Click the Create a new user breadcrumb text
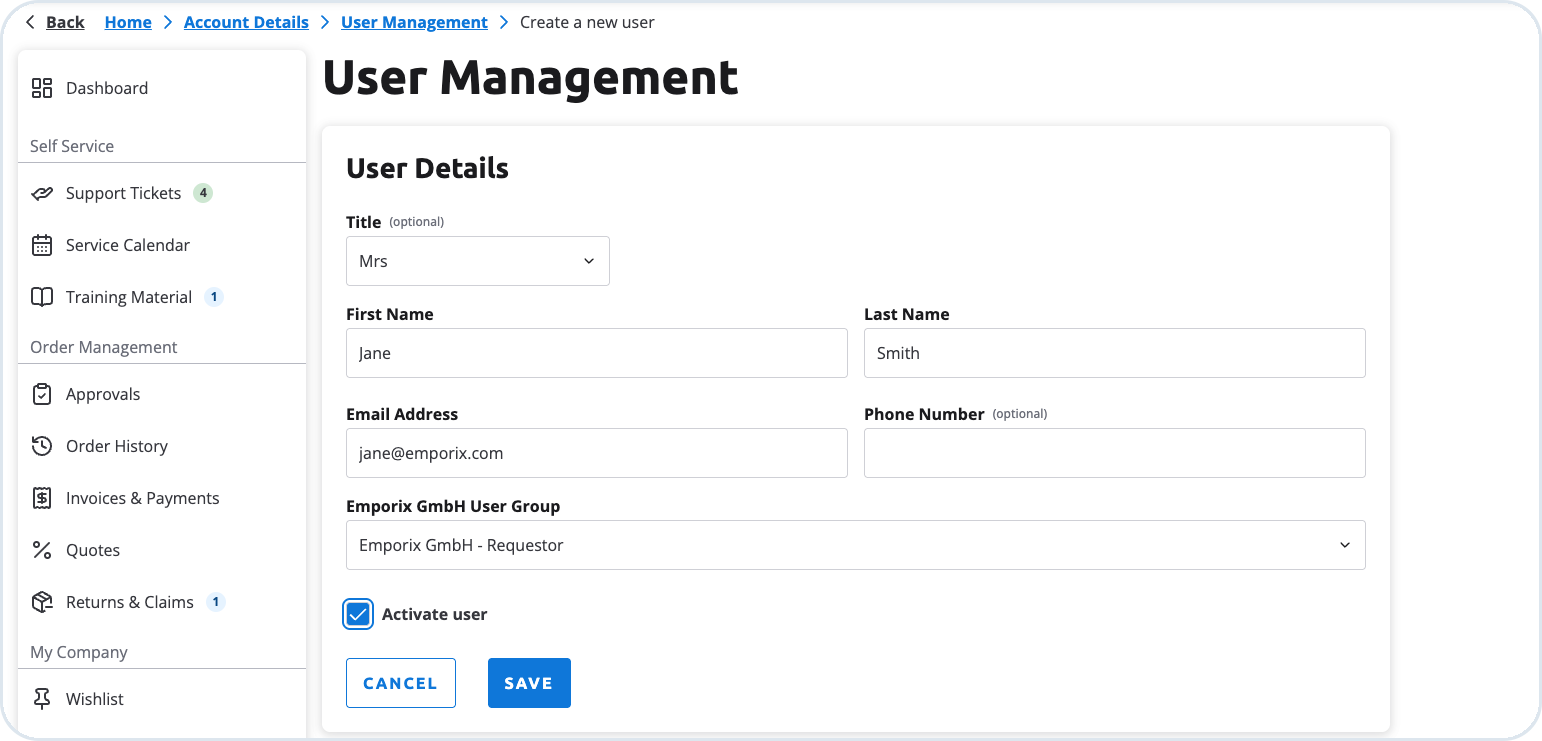The width and height of the screenshot is (1542, 741). click(587, 22)
